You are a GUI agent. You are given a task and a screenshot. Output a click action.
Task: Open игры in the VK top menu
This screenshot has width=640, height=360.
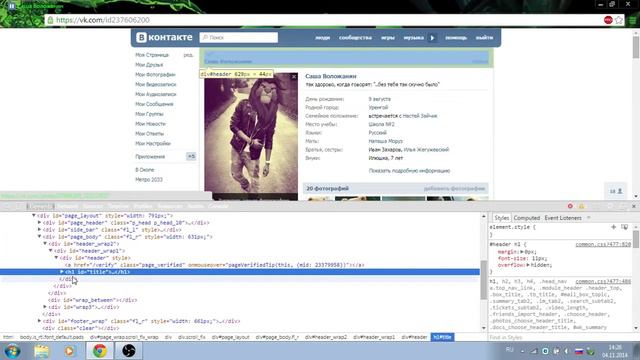[x=388, y=38]
